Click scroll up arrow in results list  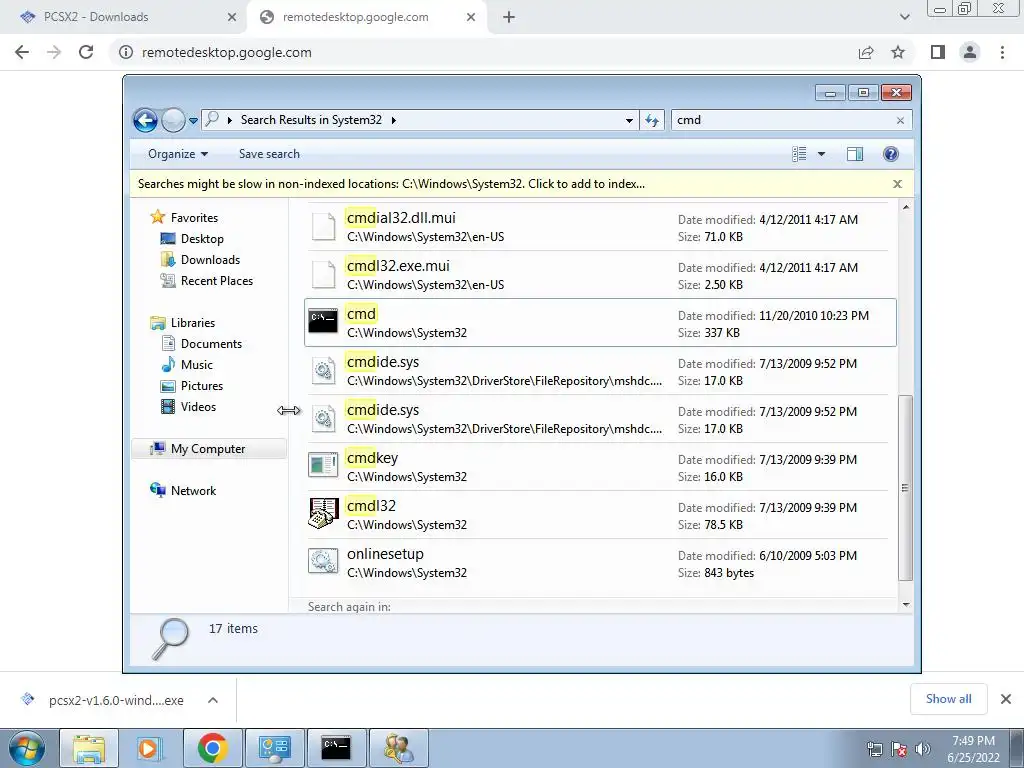(x=906, y=207)
